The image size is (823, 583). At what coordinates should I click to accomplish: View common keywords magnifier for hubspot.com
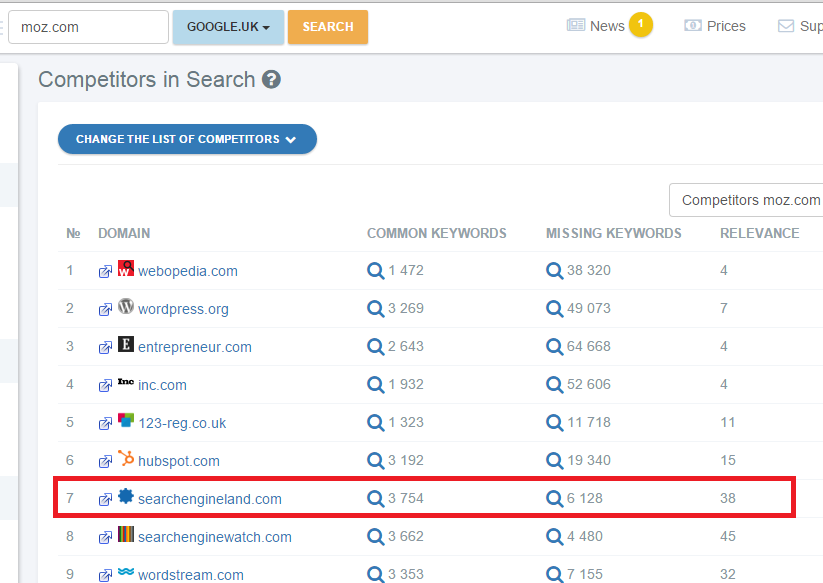tap(375, 461)
